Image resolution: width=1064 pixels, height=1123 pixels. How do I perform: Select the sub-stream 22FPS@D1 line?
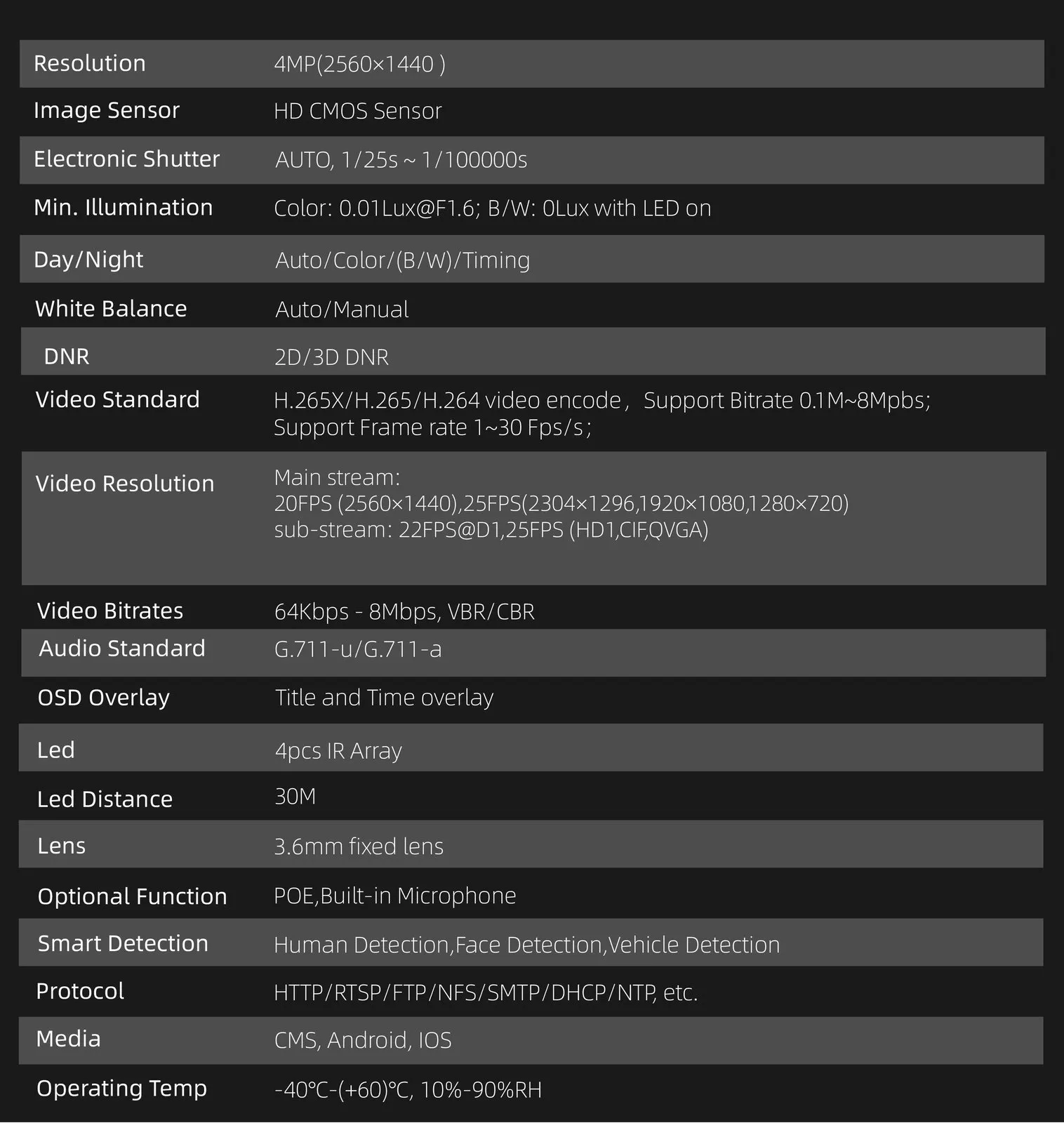(491, 529)
